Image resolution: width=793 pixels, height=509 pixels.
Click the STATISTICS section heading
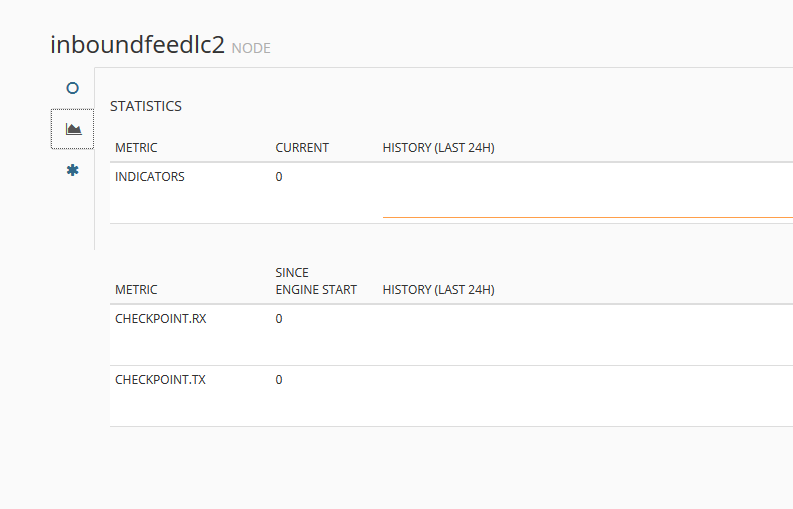(x=146, y=106)
